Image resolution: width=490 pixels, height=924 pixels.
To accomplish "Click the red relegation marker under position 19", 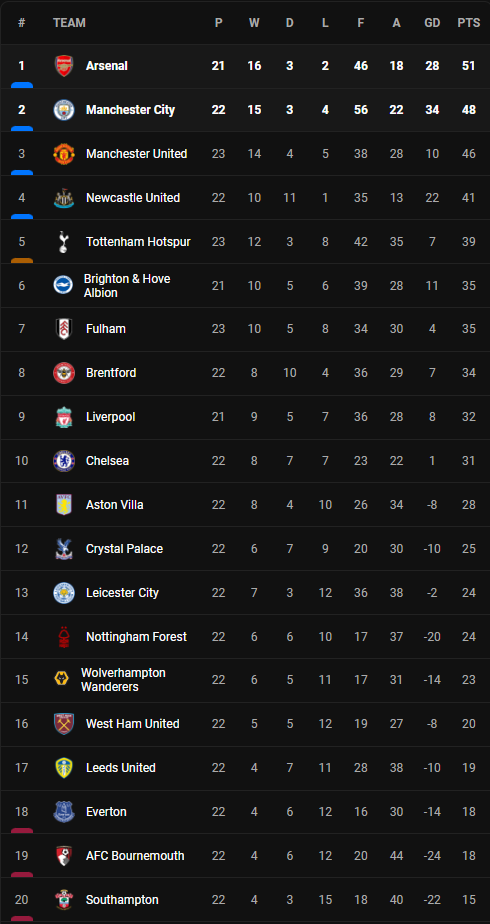I will (22, 874).
